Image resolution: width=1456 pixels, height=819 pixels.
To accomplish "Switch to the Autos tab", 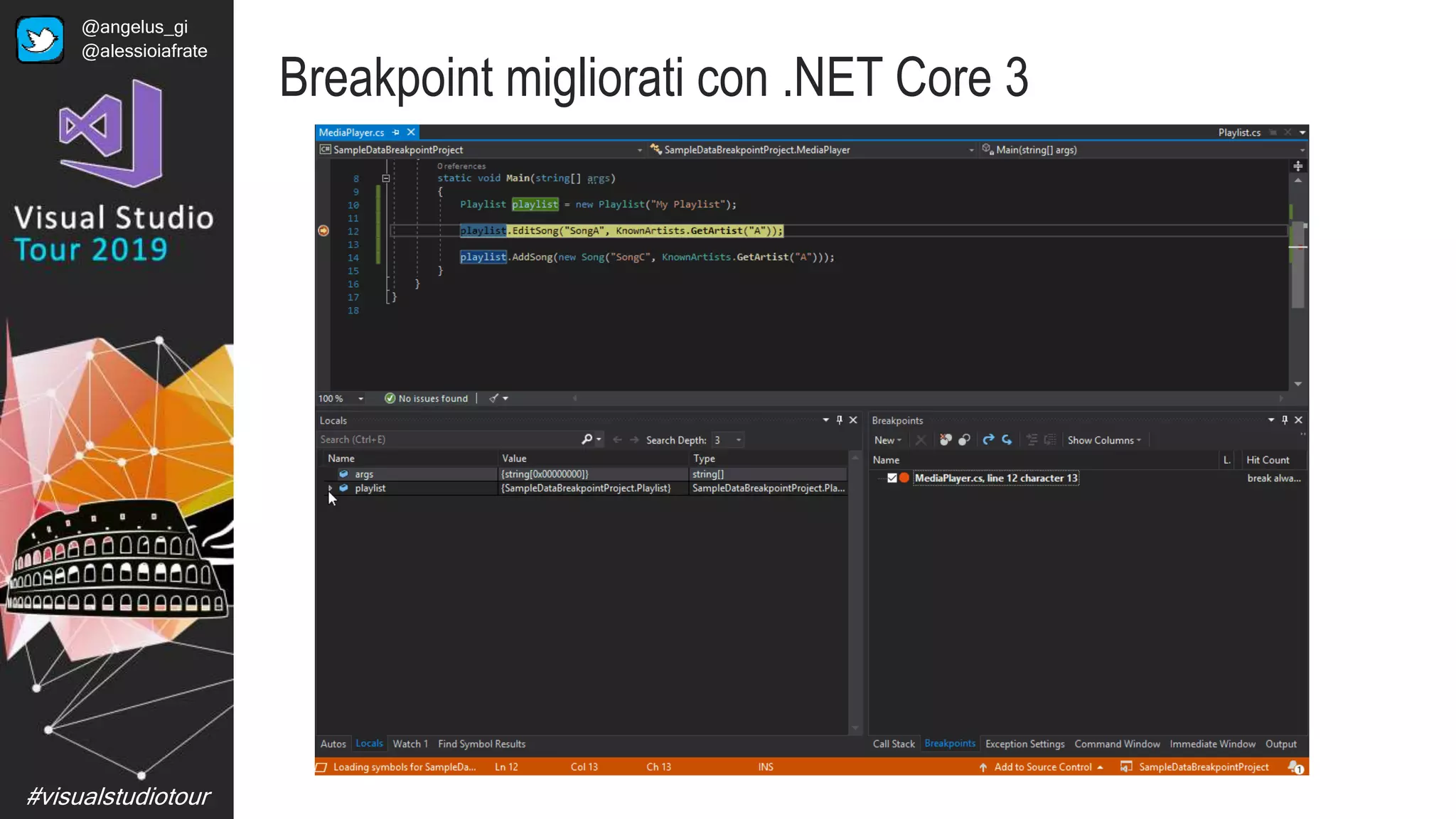I will (x=333, y=744).
